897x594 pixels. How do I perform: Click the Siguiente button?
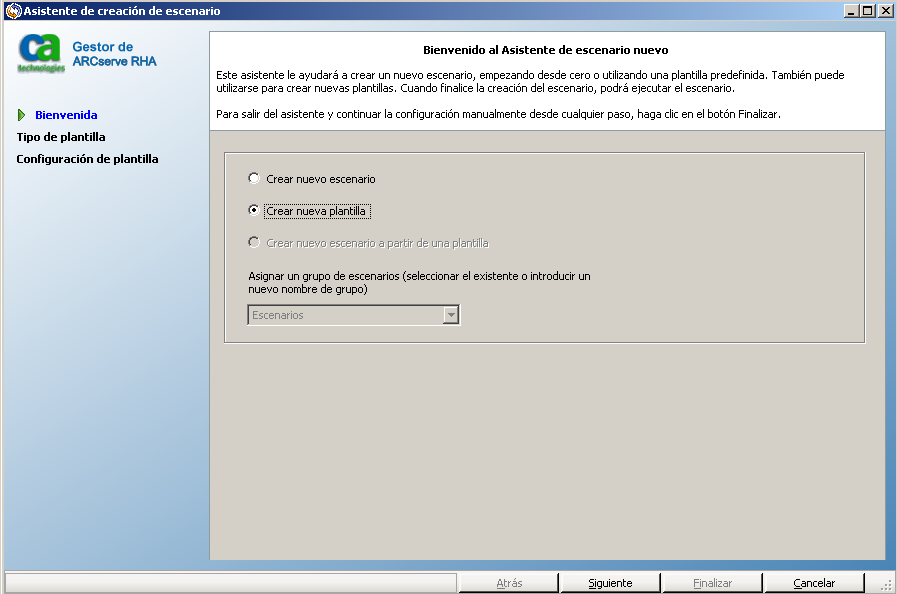pyautogui.click(x=610, y=583)
